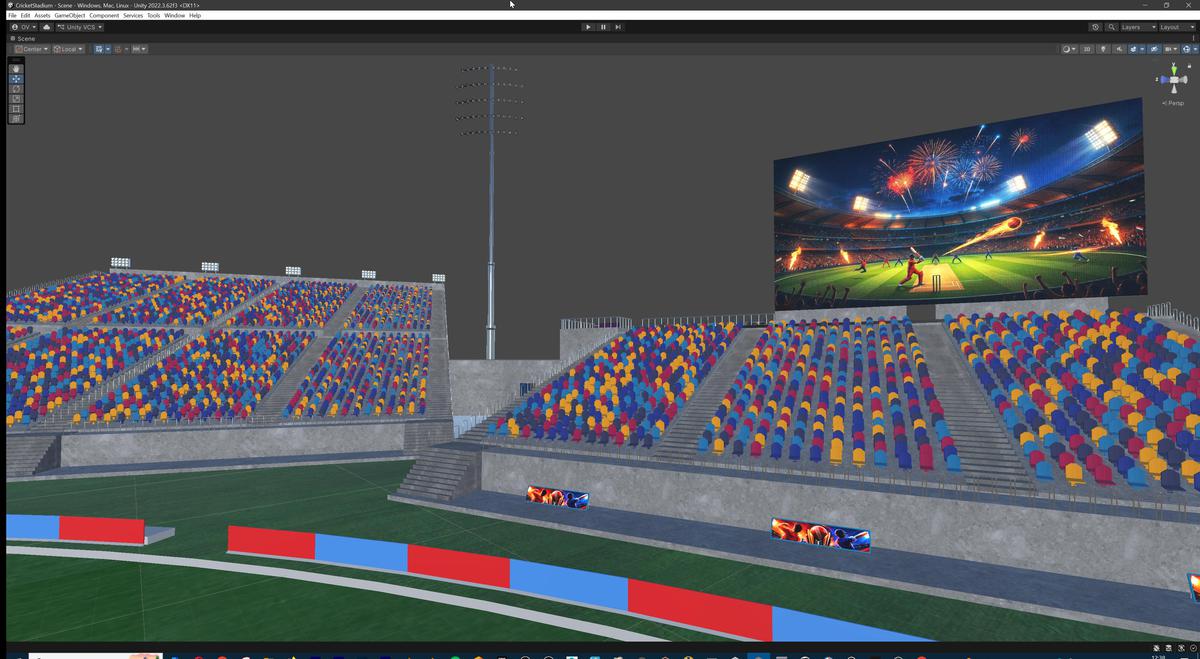Select the Scale tool
Image resolution: width=1200 pixels, height=659 pixels.
point(16,99)
